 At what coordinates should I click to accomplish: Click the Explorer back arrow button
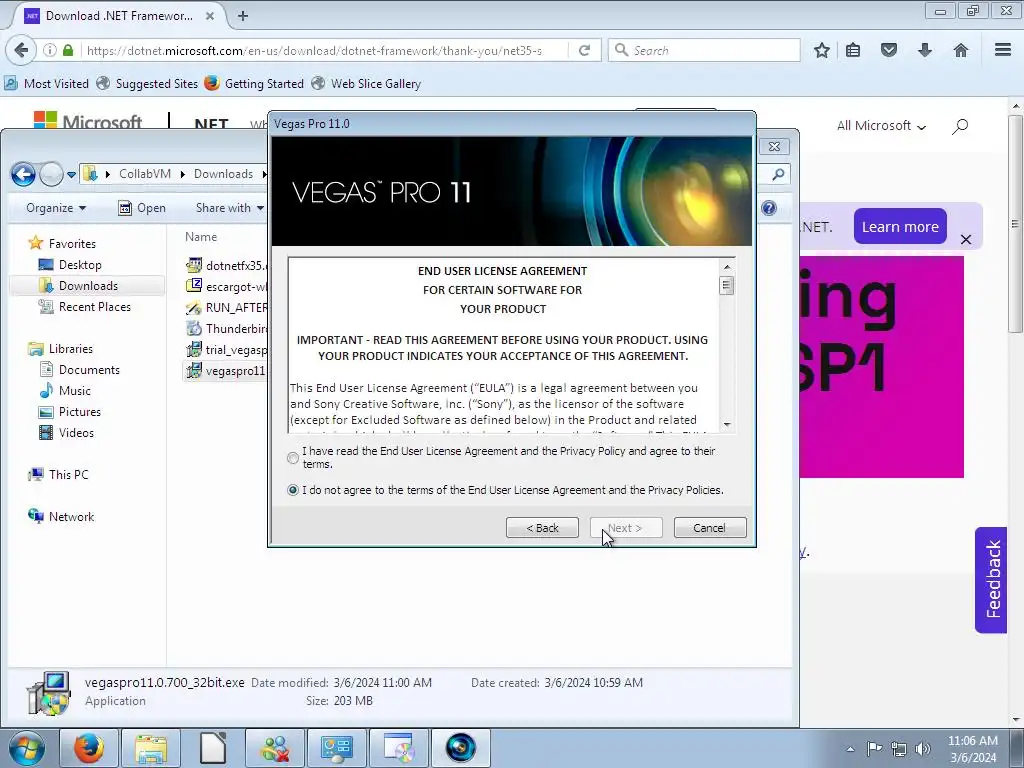pyautogui.click(x=24, y=174)
